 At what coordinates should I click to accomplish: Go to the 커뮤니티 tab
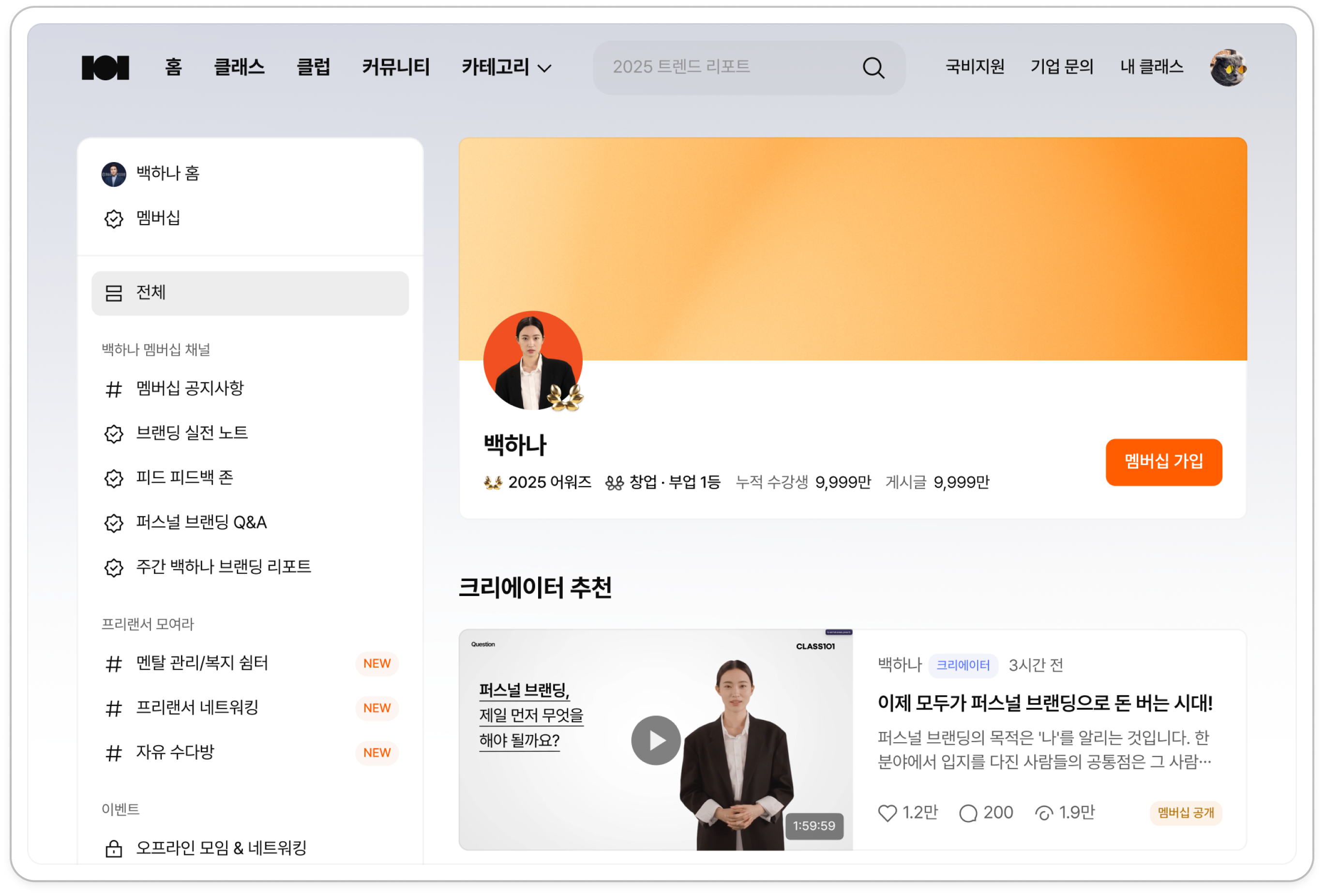point(396,68)
